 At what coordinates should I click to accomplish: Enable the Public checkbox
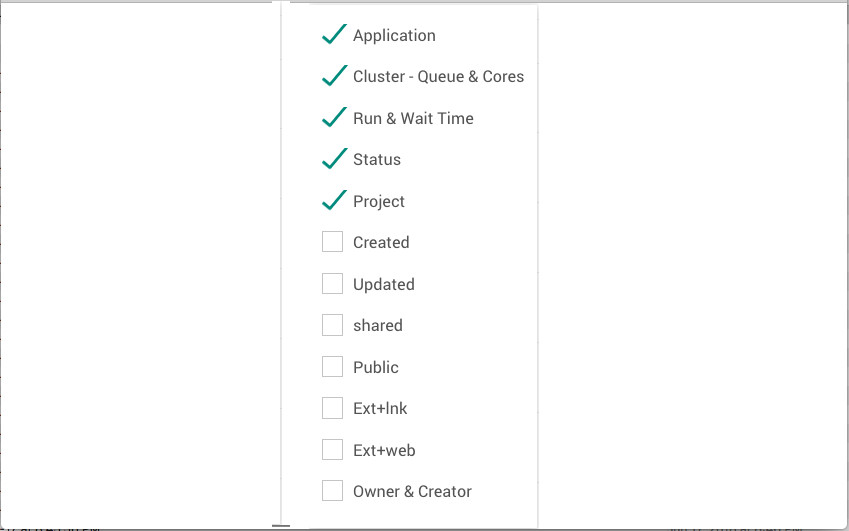(x=333, y=367)
